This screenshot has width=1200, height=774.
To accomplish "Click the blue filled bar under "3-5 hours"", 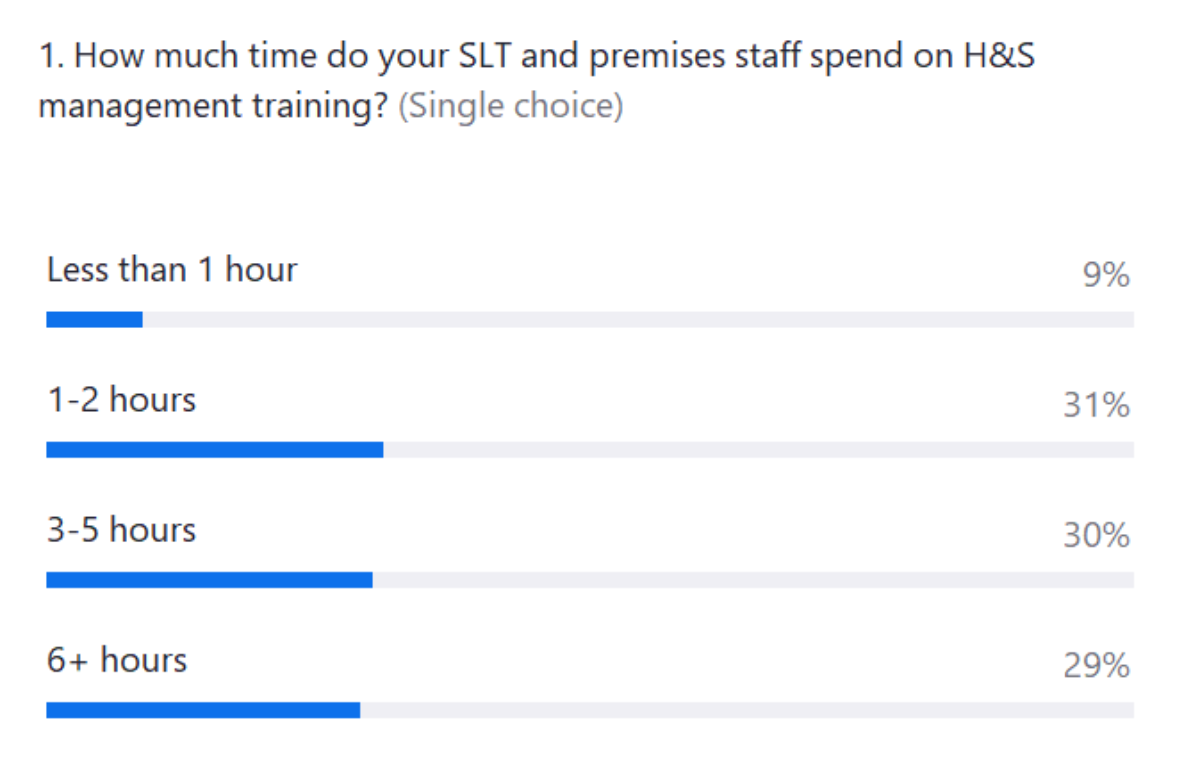I will point(209,580).
